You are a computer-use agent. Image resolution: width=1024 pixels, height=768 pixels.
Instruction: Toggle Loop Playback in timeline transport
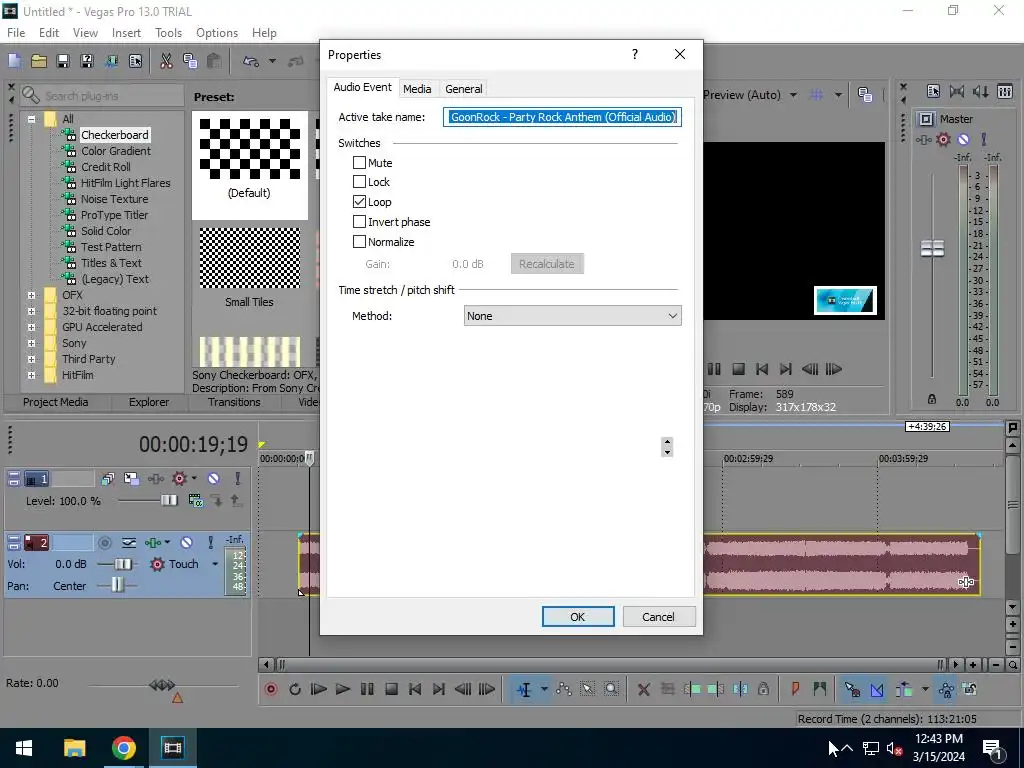coord(295,689)
